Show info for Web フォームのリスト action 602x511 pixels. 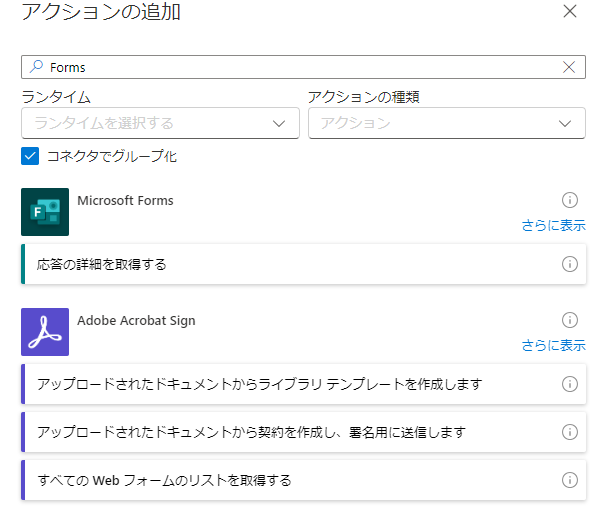[570, 480]
